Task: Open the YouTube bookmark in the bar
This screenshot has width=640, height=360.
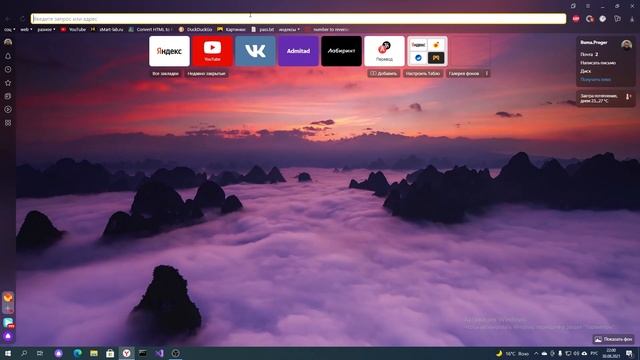Action: tap(73, 29)
